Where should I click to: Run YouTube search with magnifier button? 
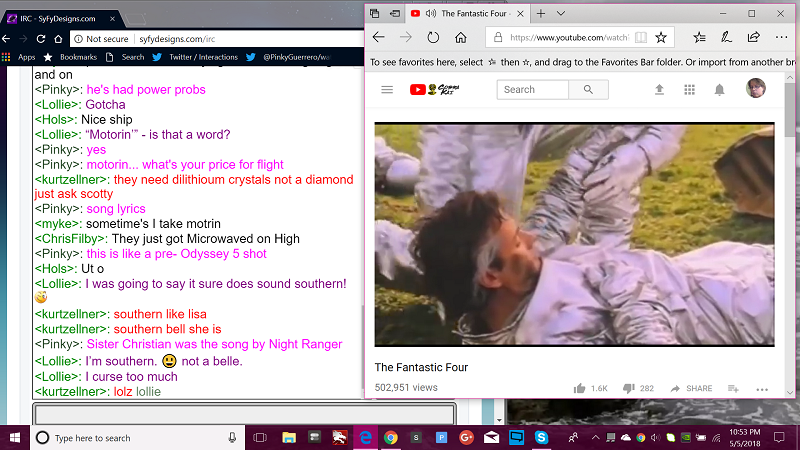click(x=588, y=90)
